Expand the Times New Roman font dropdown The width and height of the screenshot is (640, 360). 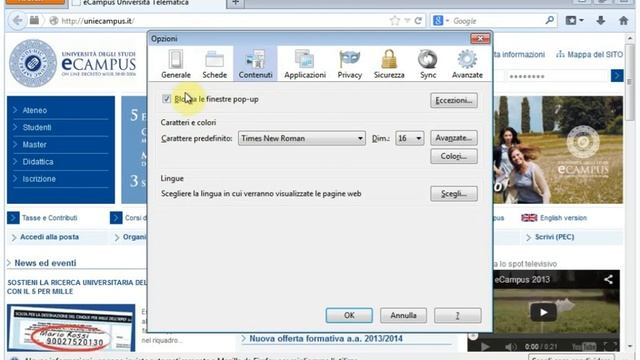(x=302, y=138)
